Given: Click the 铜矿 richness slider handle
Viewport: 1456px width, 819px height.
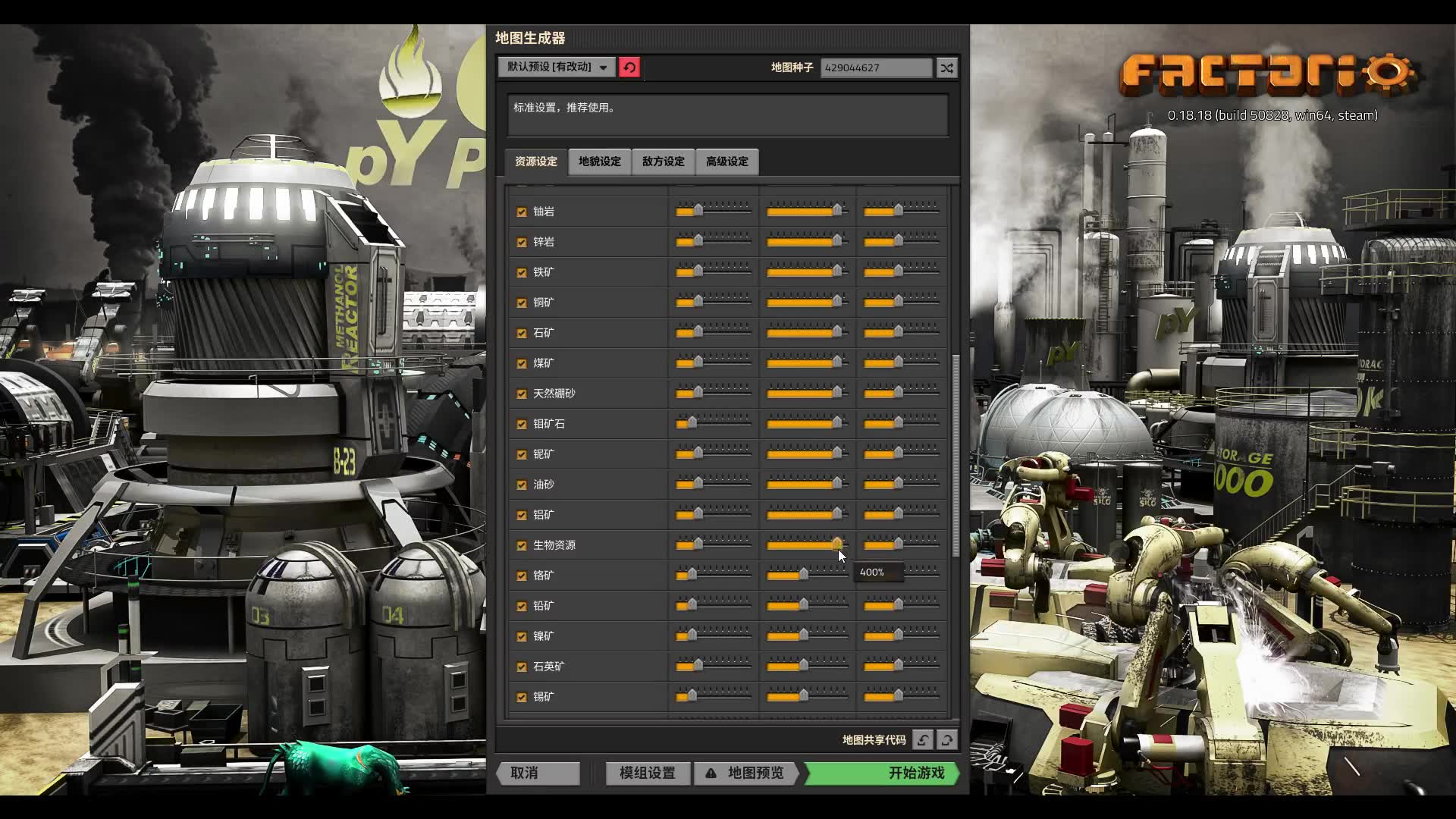Looking at the screenshot, I should pos(898,301).
